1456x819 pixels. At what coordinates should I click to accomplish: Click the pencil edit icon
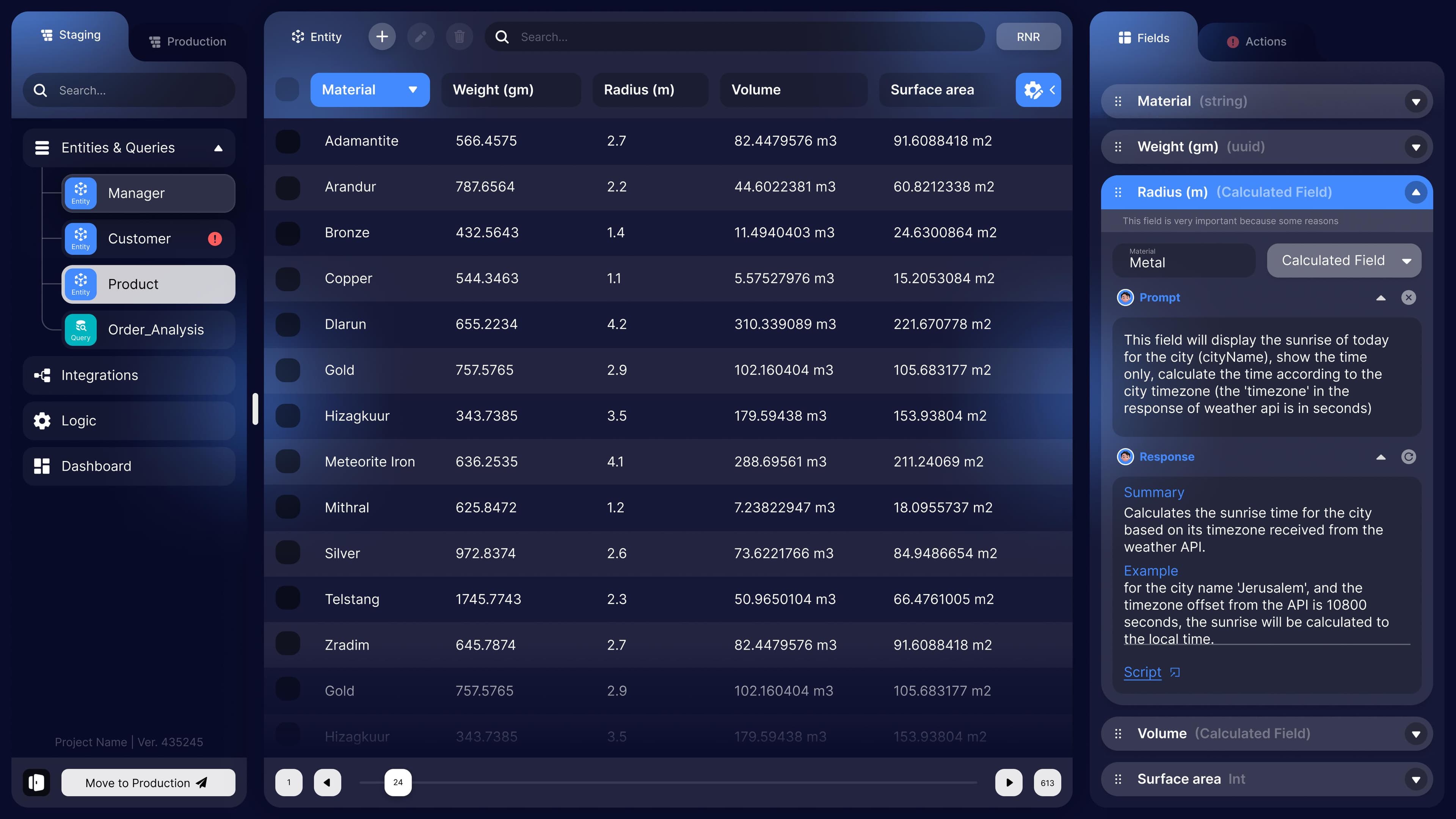[420, 37]
